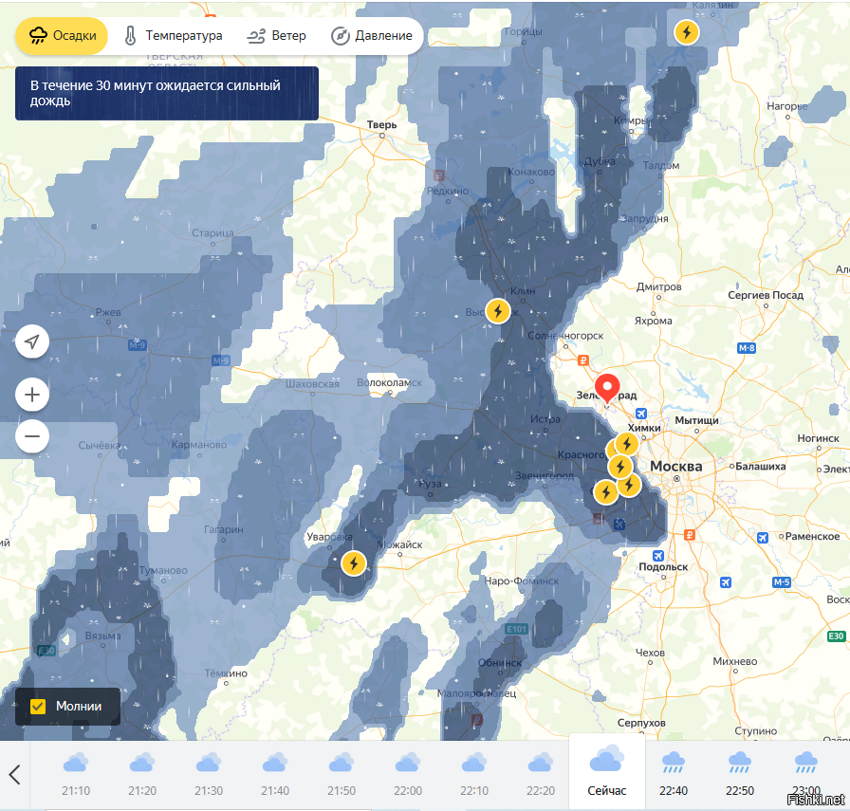This screenshot has width=850, height=811.
Task: Pick the 23:00 forecast time
Action: coord(805,772)
